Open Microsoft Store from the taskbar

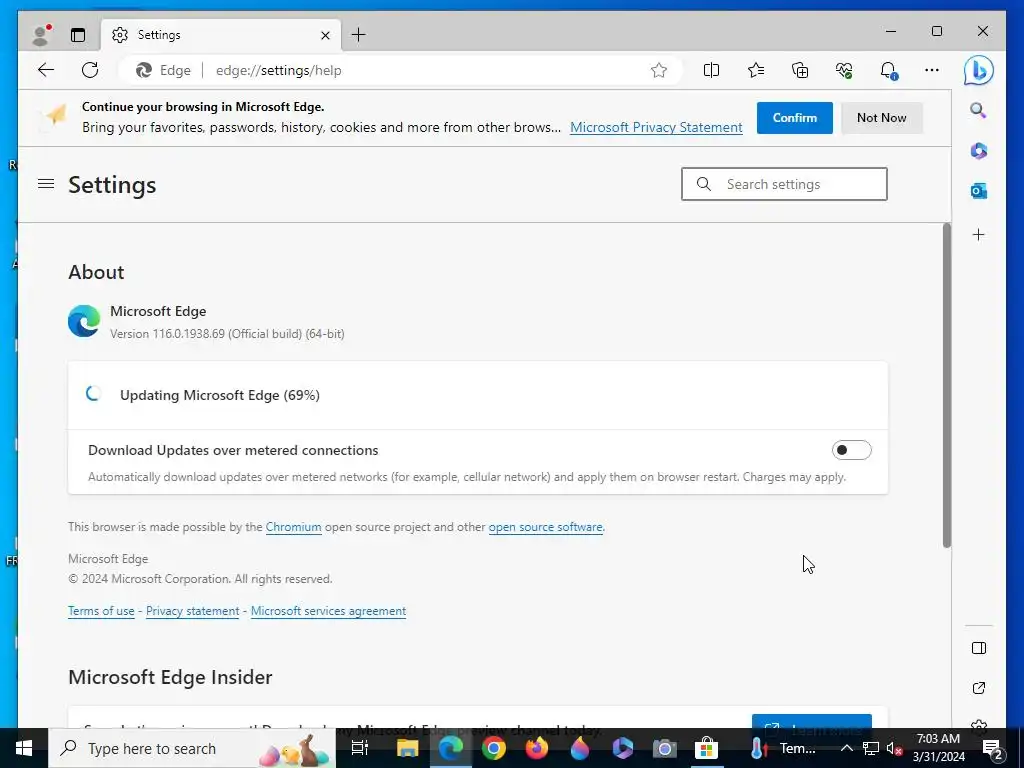click(x=706, y=748)
